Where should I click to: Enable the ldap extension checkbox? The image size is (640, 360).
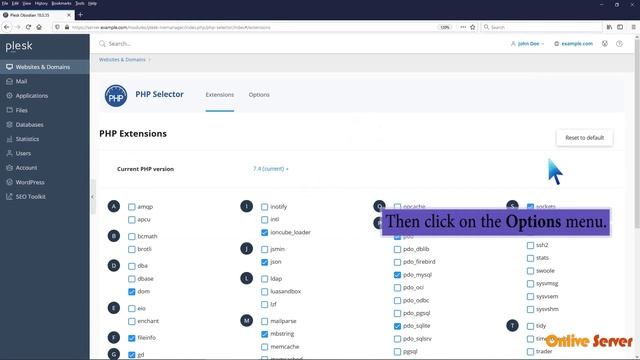coord(264,279)
